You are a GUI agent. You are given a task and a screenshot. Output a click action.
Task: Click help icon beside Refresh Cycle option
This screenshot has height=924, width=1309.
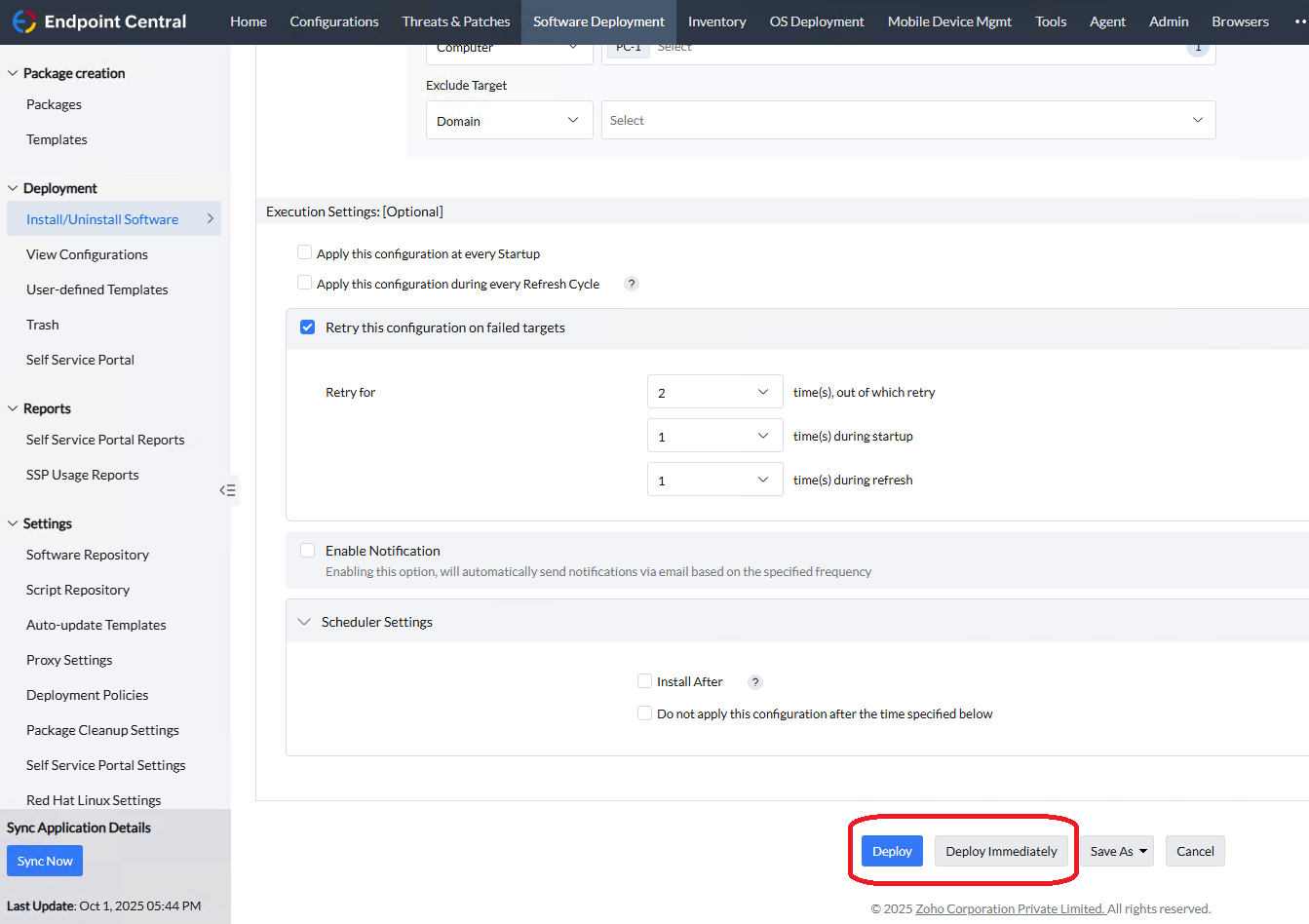point(632,284)
